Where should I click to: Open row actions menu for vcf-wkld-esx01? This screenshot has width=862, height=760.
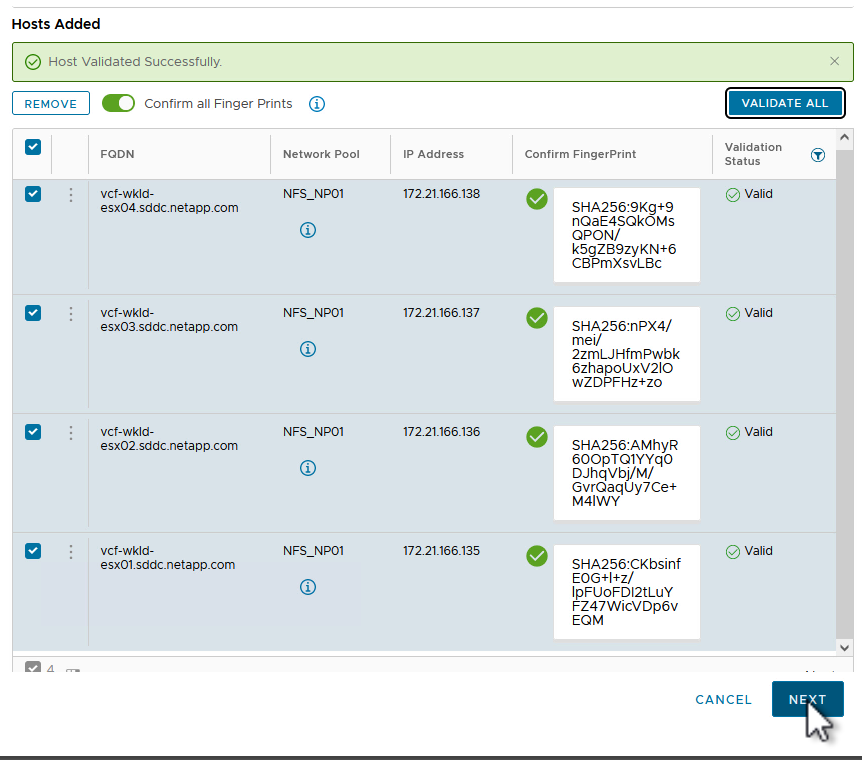(70, 552)
